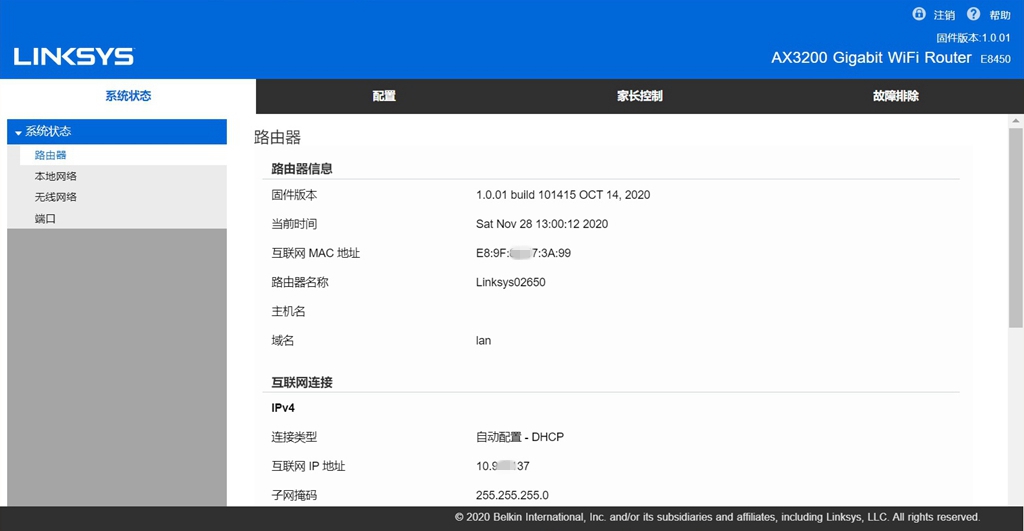Click router name Linksys02650
Image resolution: width=1024 pixels, height=531 pixels.
pos(511,282)
